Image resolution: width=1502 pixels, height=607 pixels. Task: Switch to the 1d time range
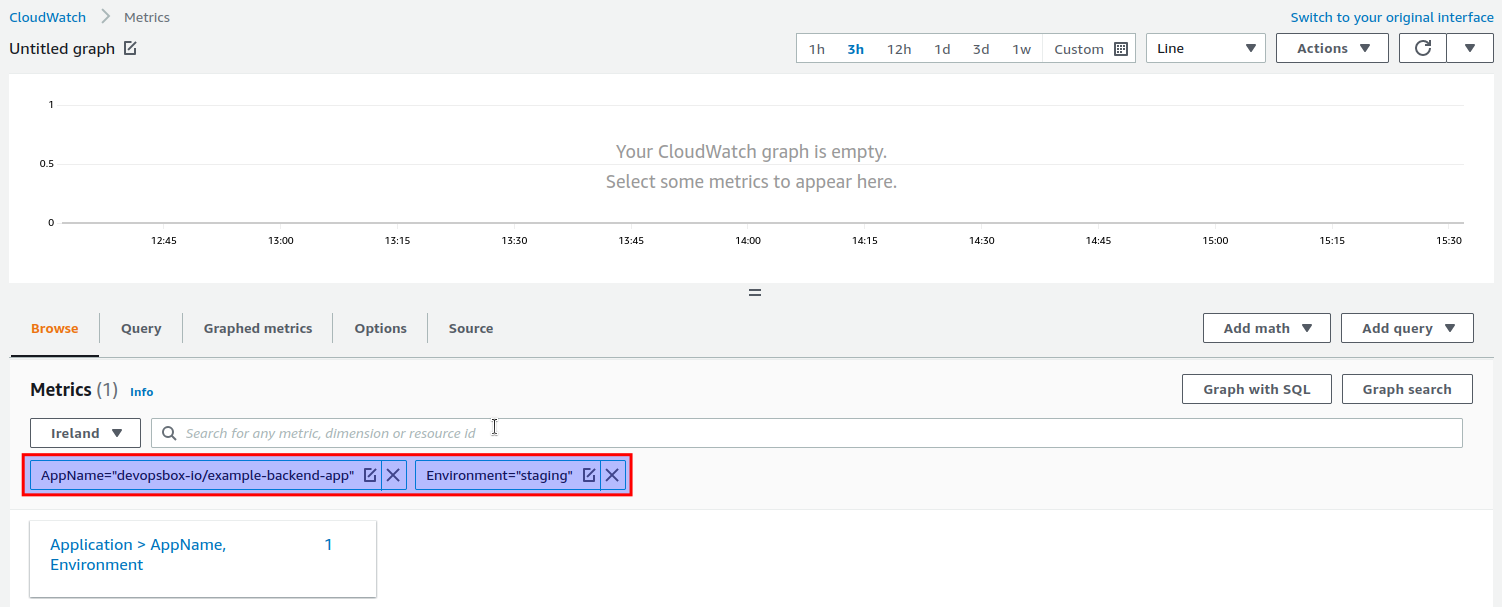[x=942, y=47]
